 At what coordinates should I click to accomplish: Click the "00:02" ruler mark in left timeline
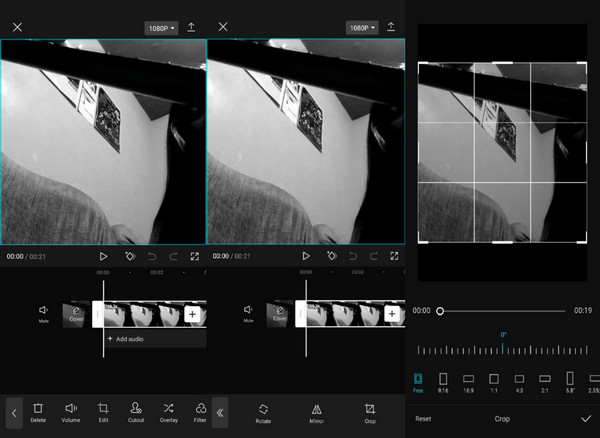pos(157,273)
